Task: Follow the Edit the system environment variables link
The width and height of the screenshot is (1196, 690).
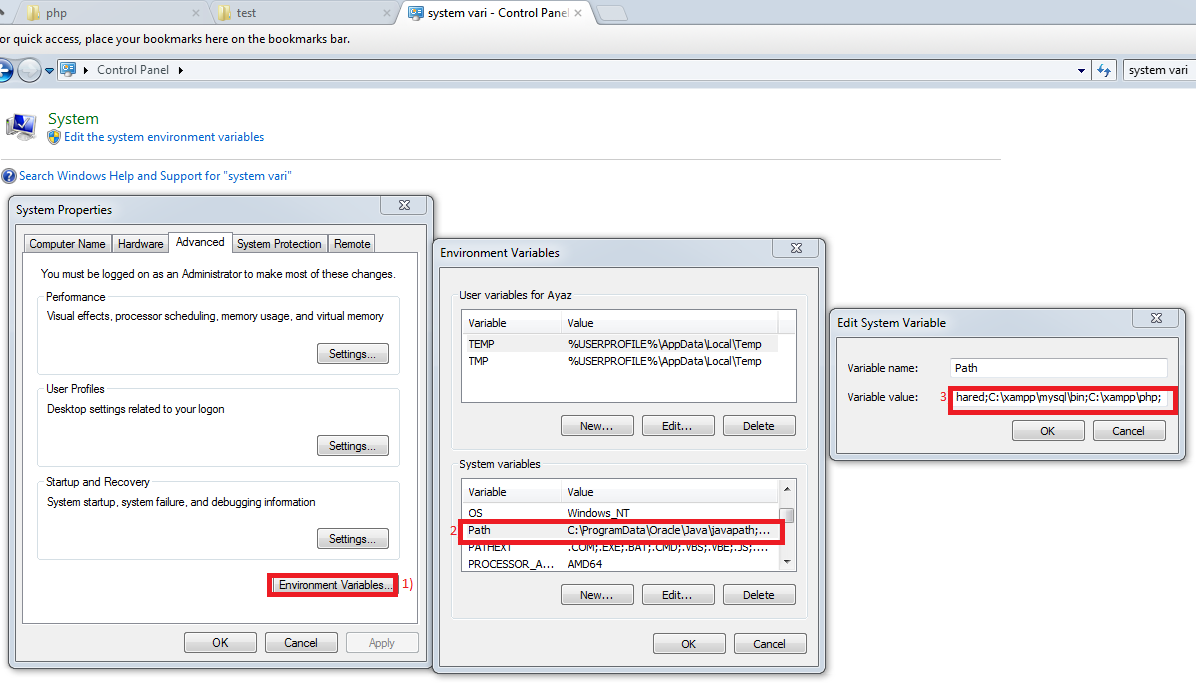Action: (x=163, y=136)
